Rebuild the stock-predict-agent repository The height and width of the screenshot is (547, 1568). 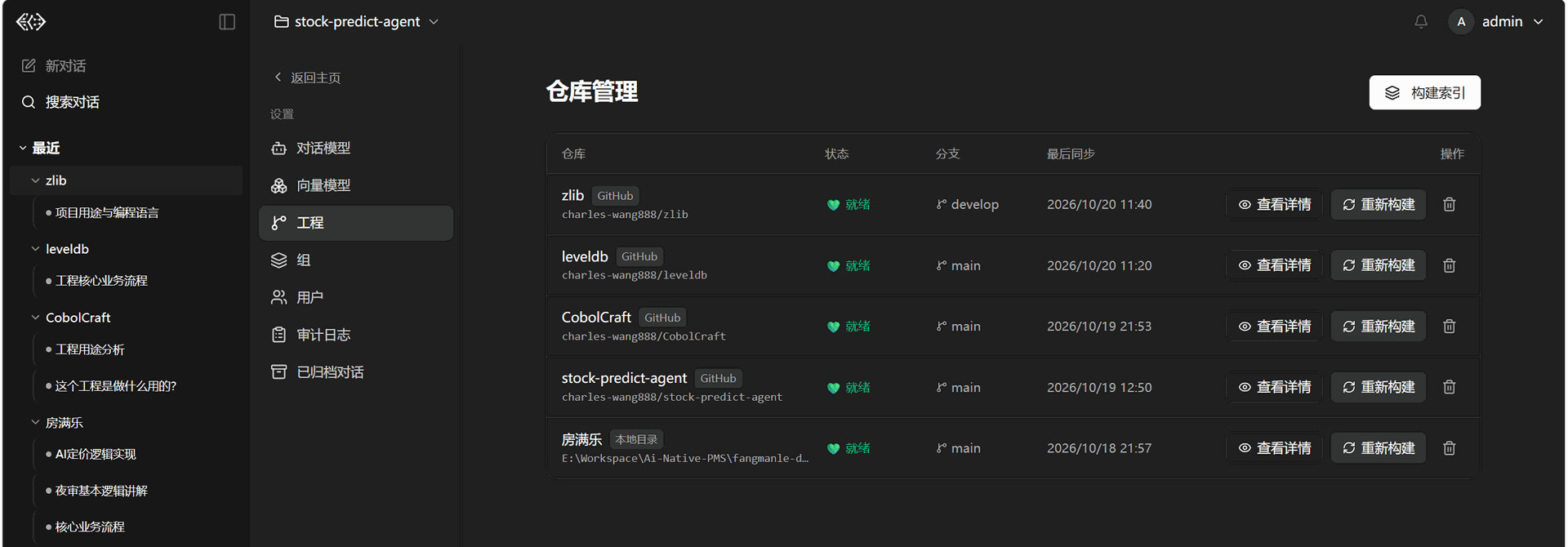coord(1379,387)
